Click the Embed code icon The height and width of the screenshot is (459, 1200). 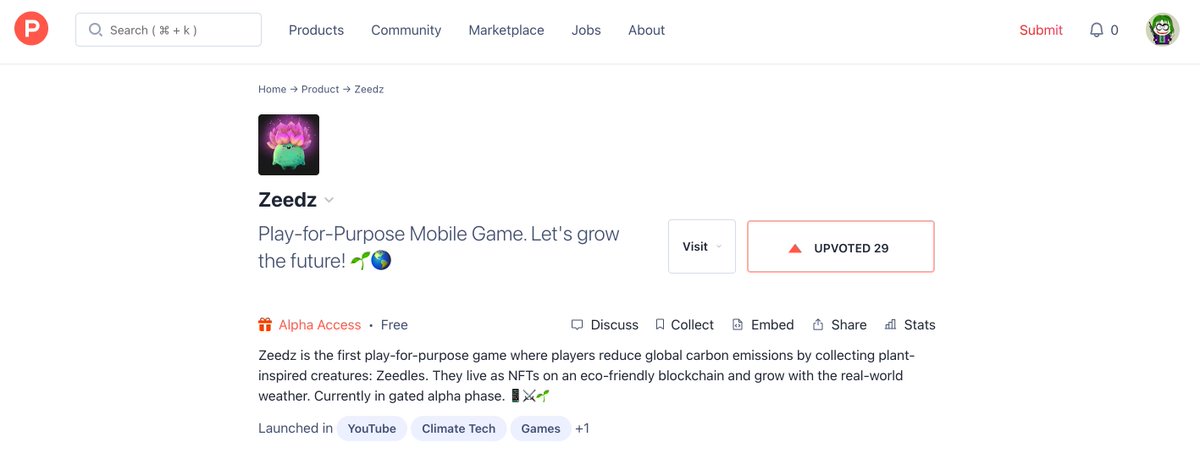738,325
